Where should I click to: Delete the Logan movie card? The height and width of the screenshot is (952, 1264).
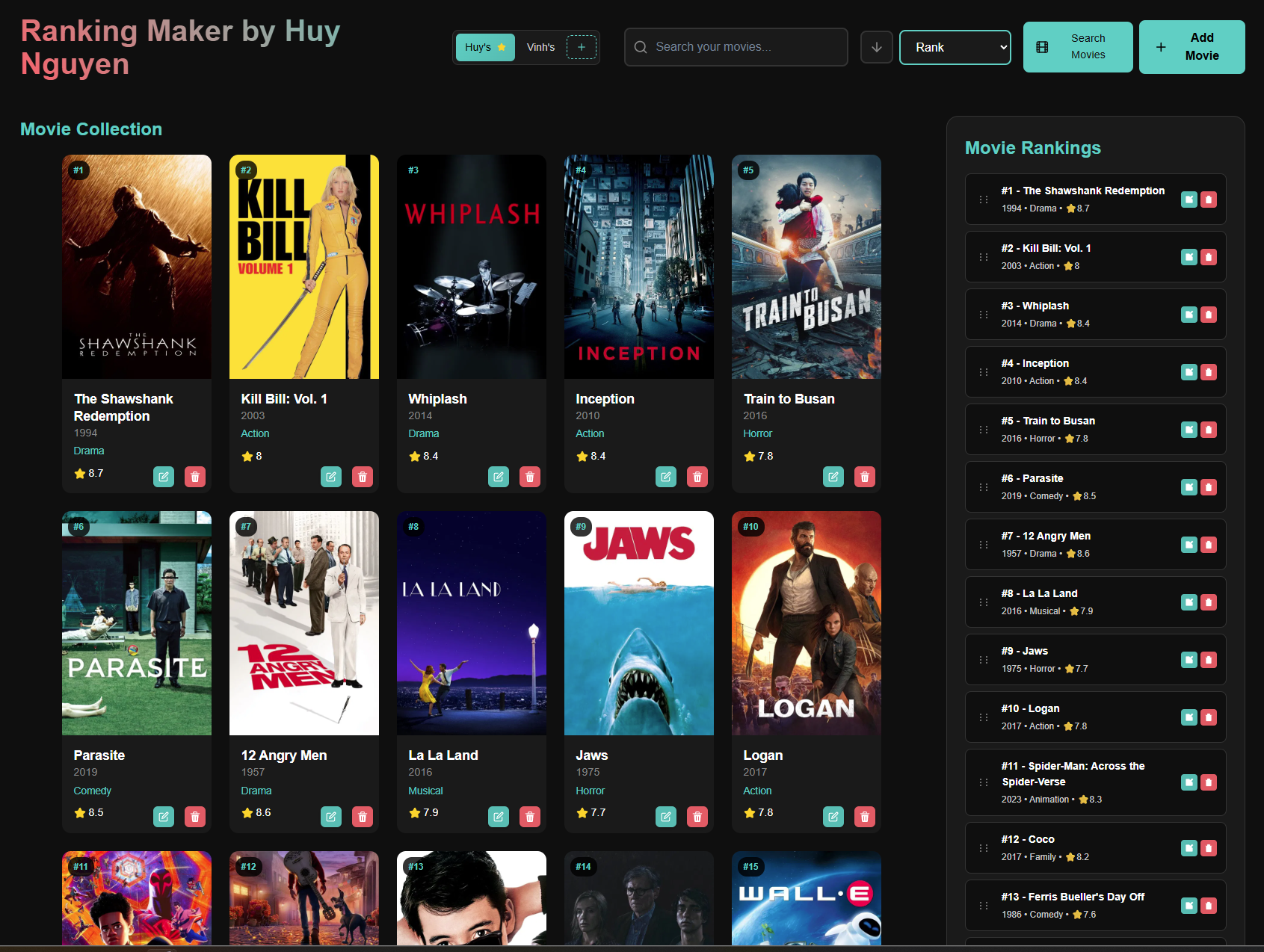864,817
